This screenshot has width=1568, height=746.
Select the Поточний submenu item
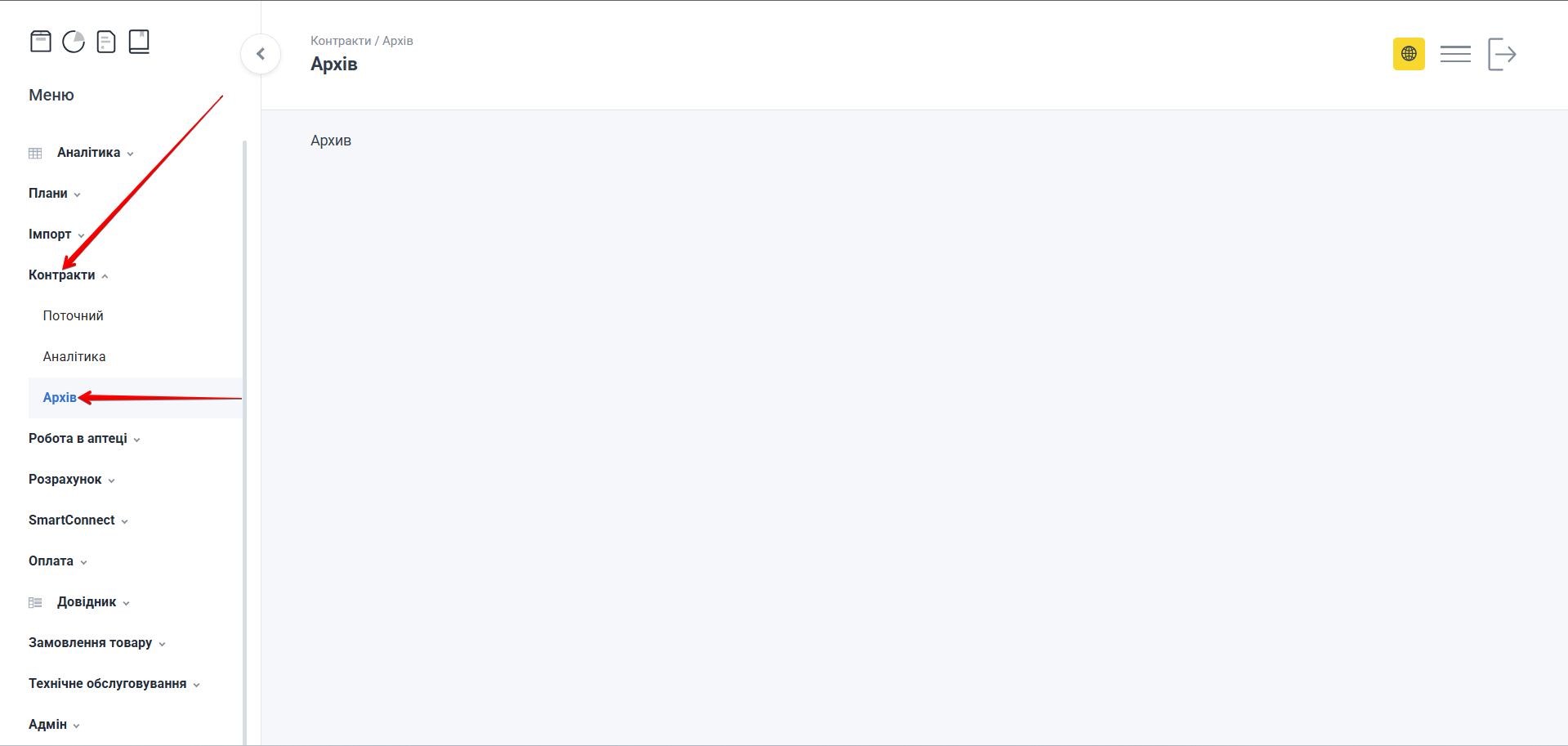click(x=74, y=316)
